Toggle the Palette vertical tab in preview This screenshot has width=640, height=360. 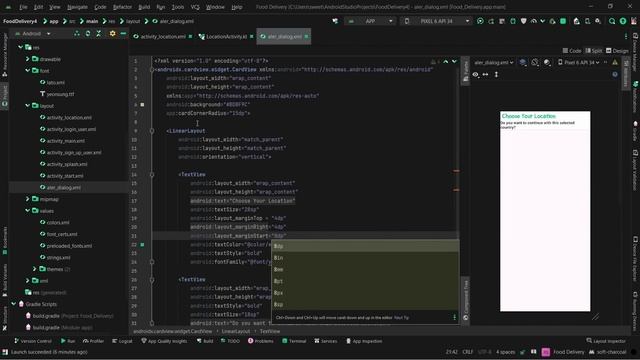pos(465,71)
